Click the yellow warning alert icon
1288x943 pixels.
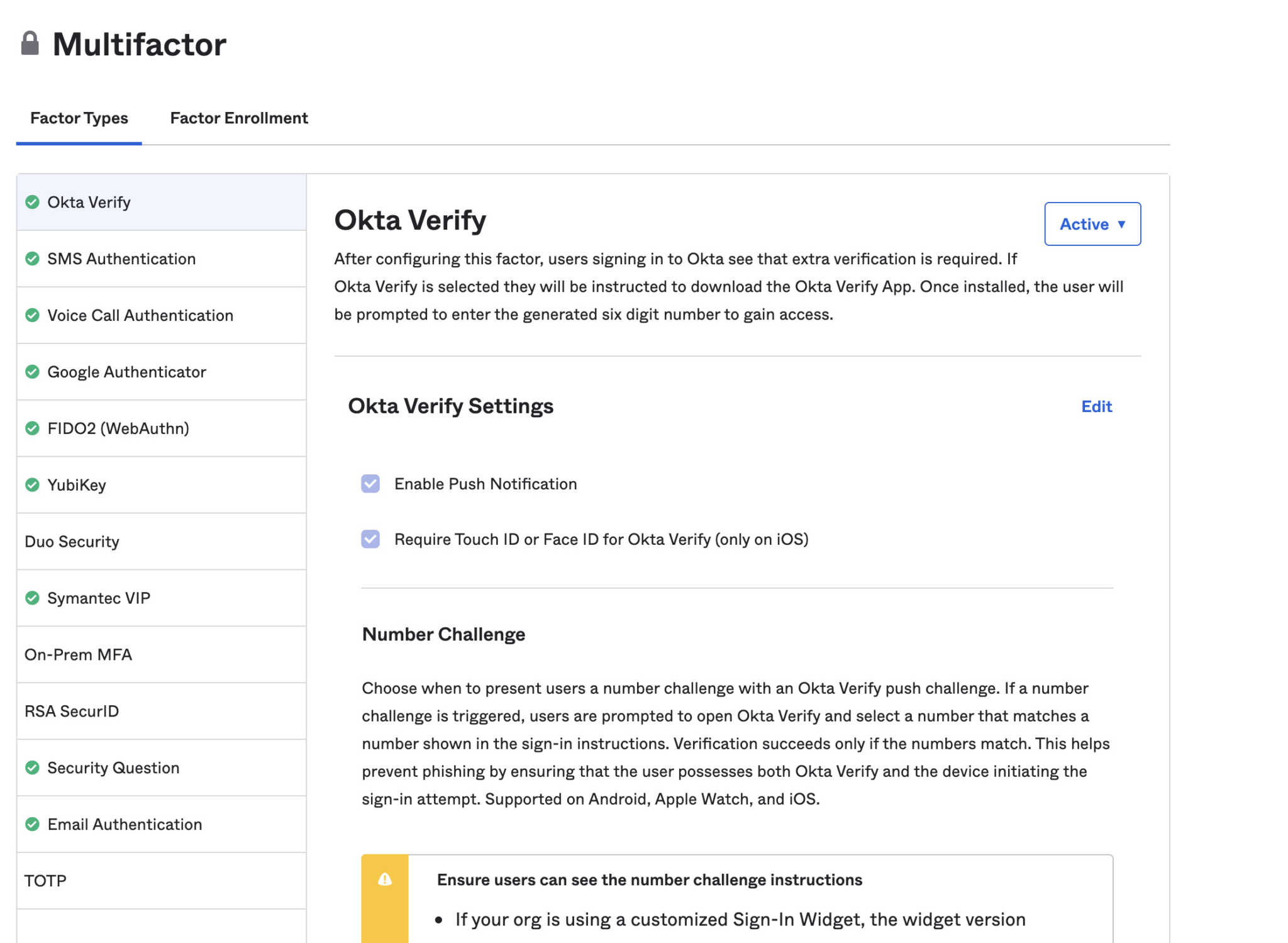[385, 879]
